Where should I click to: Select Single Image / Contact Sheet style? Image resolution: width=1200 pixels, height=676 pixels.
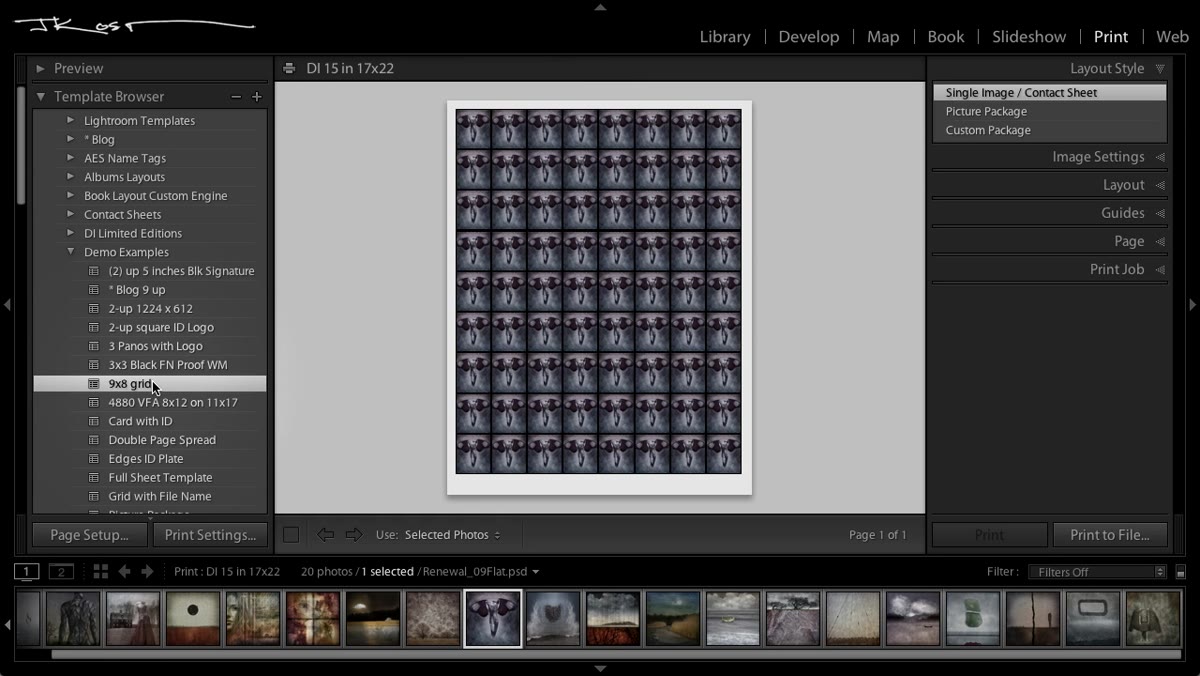pyautogui.click(x=1049, y=93)
